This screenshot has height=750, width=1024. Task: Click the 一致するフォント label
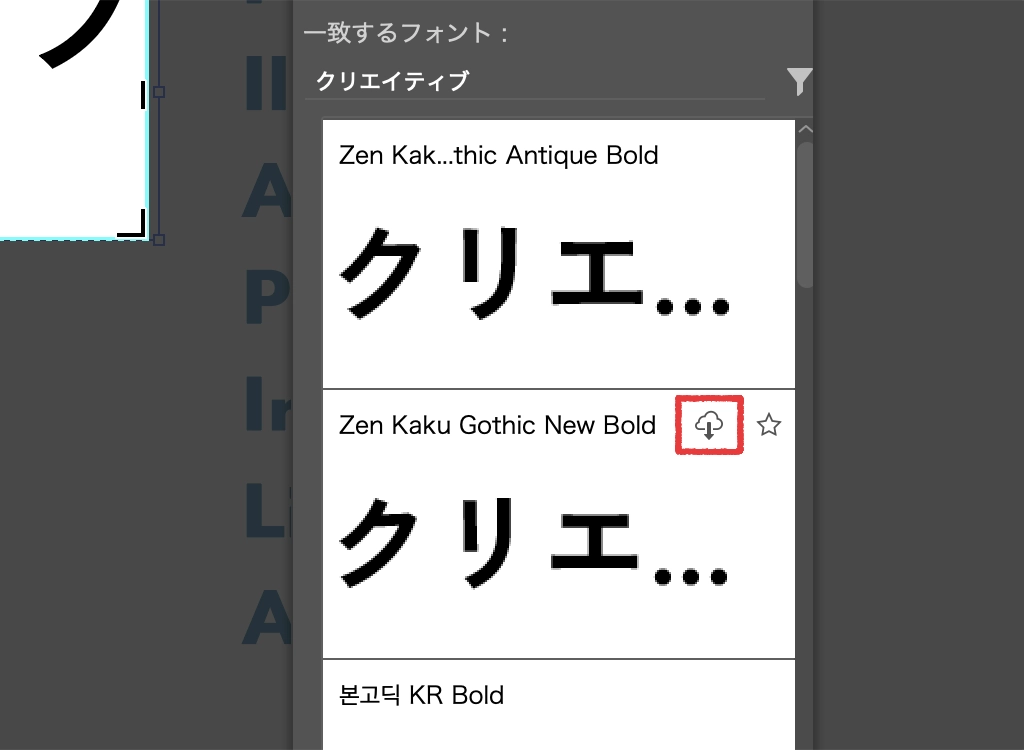(x=406, y=34)
